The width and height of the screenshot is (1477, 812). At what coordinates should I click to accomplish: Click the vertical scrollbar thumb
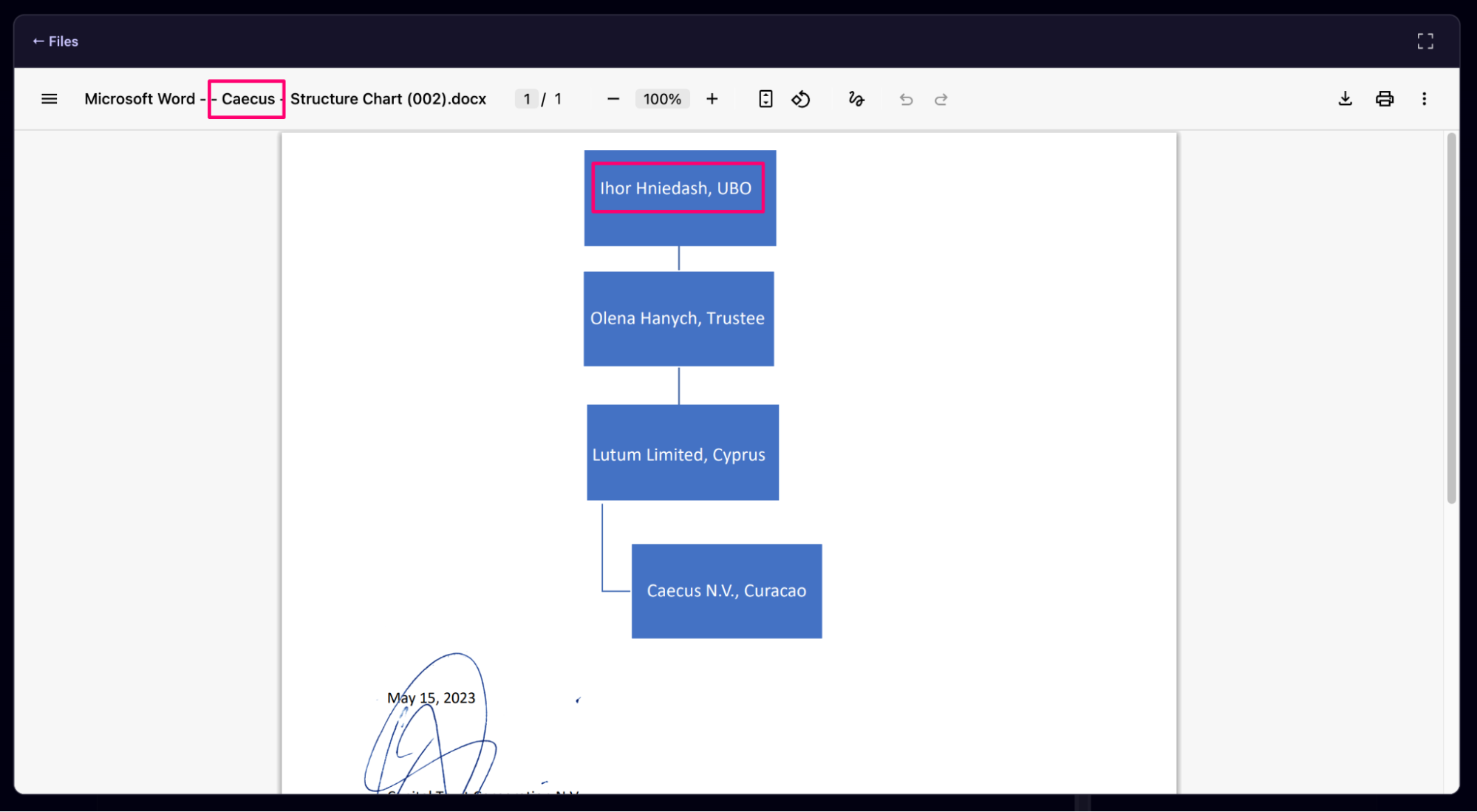[1452, 318]
